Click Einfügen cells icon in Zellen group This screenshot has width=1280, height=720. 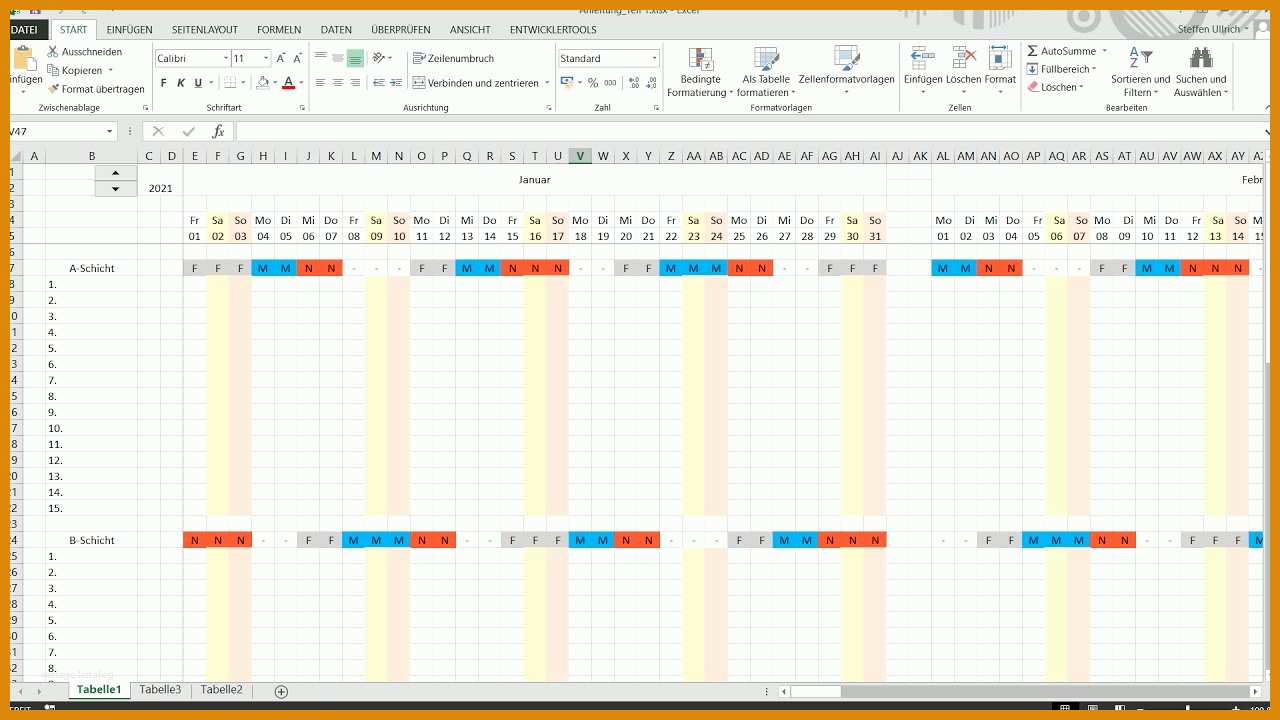922,59
